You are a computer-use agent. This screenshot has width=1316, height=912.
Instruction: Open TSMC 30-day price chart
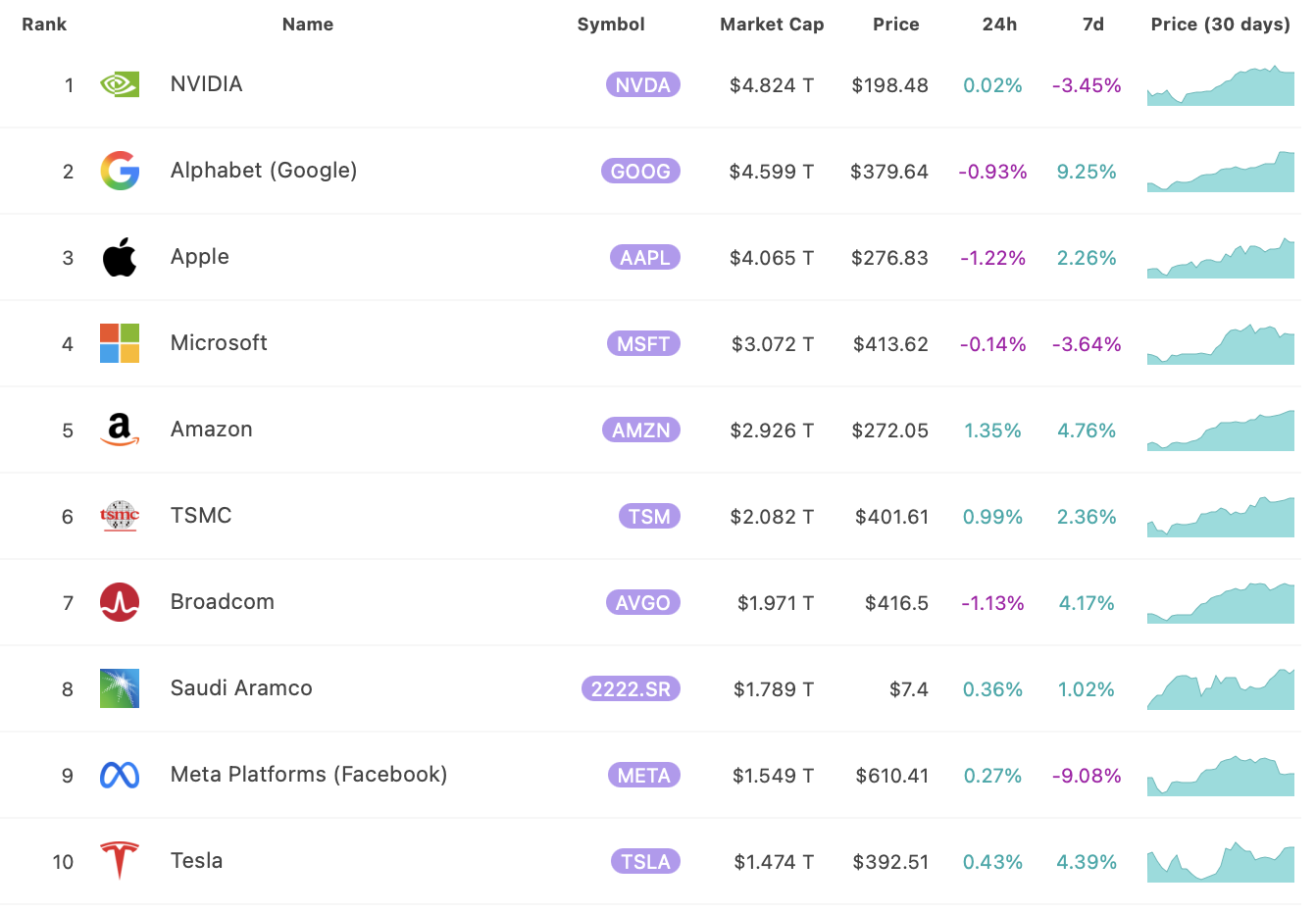(x=1221, y=517)
